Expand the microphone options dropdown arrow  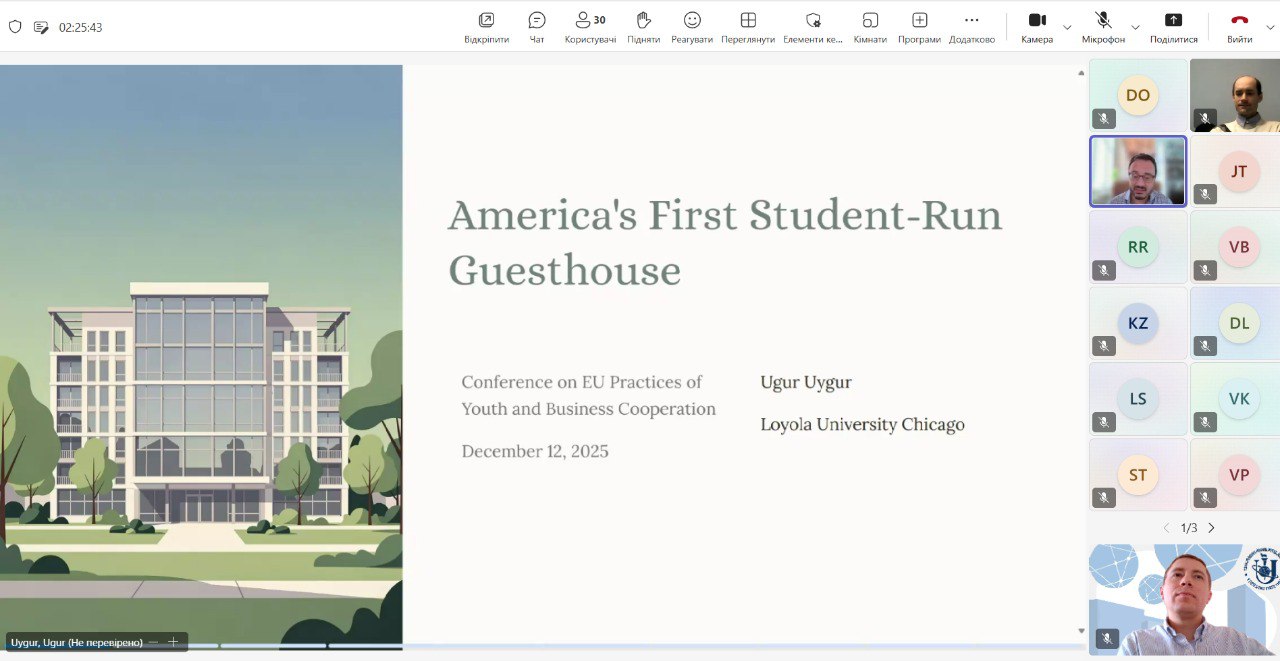coord(1135,27)
